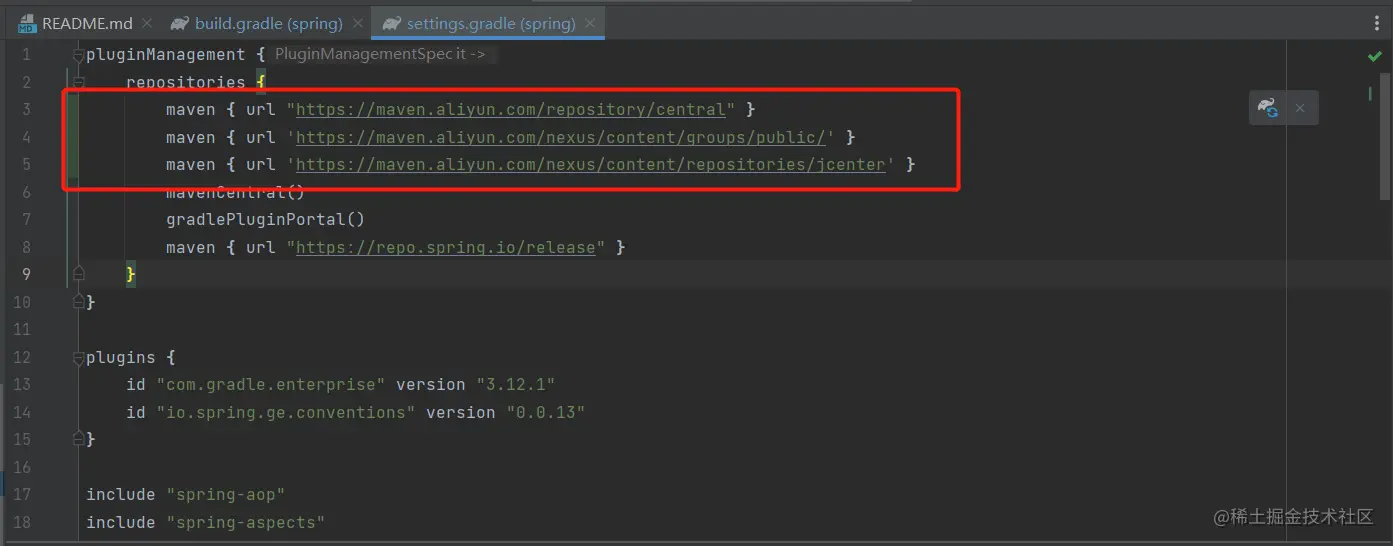Image resolution: width=1393 pixels, height=546 pixels.
Task: Click the "0.0.13" version string
Action: click(x=545, y=412)
